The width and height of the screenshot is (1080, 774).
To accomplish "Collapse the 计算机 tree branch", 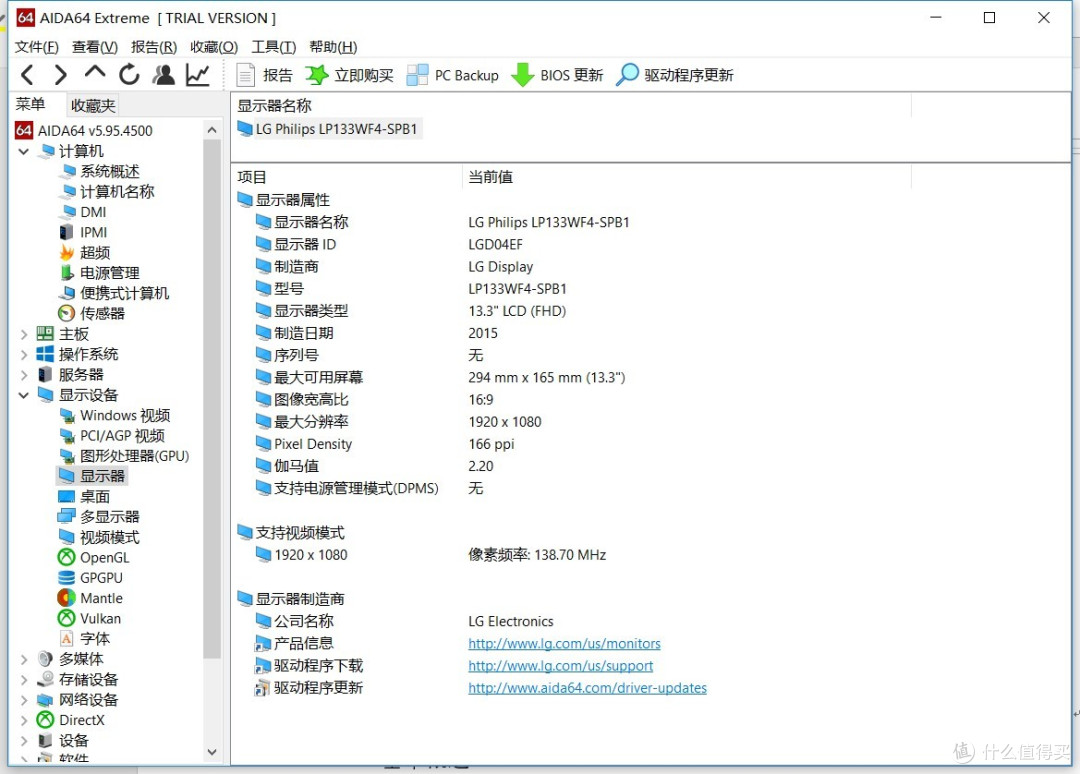I will click(23, 150).
